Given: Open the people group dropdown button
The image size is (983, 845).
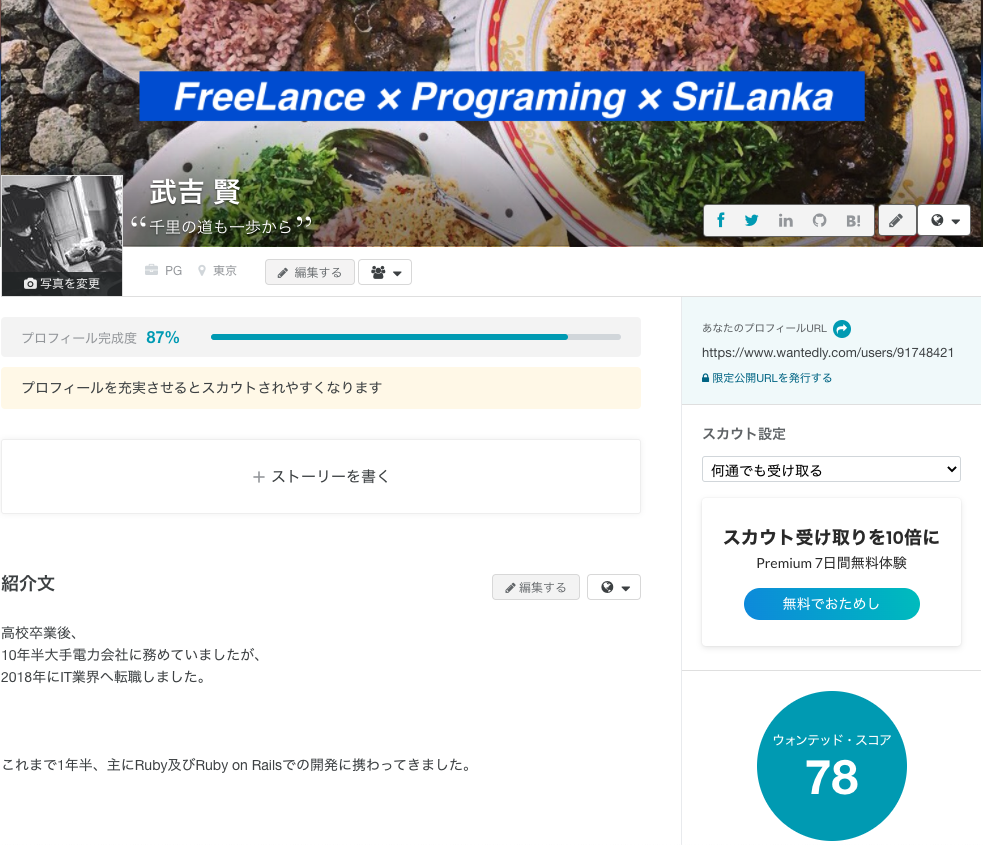Looking at the screenshot, I should tap(385, 272).
